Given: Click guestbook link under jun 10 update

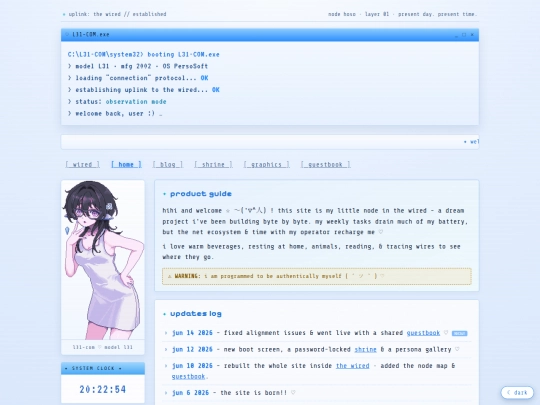Looking at the screenshot, I should pyautogui.click(x=188, y=376).
